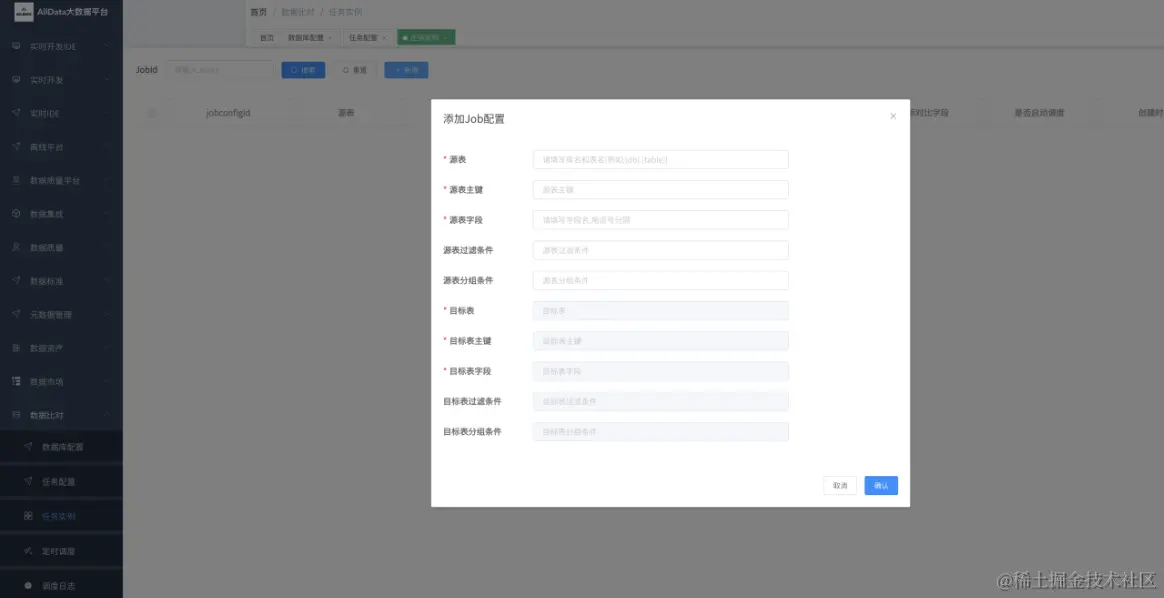Focus the 目标表字段 input field
Screen dimensions: 1164x598
[x=661, y=371]
